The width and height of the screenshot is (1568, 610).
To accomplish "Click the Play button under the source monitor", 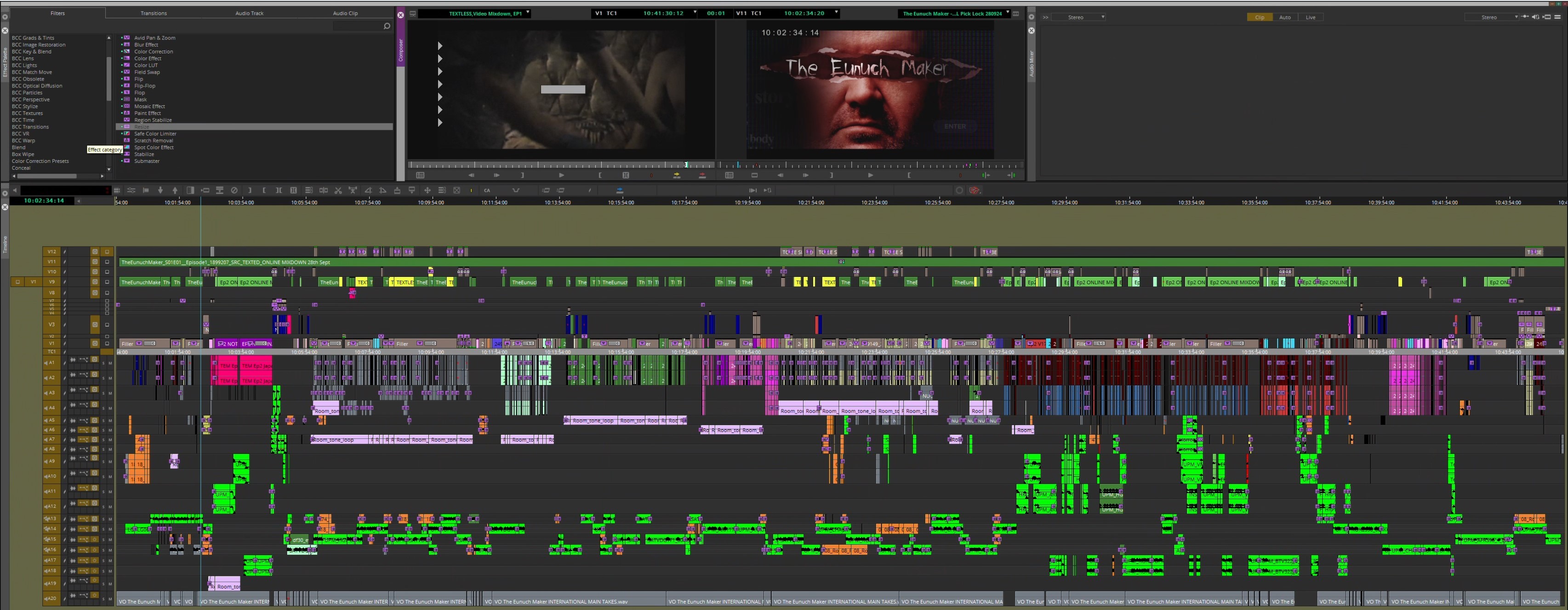I will click(561, 176).
